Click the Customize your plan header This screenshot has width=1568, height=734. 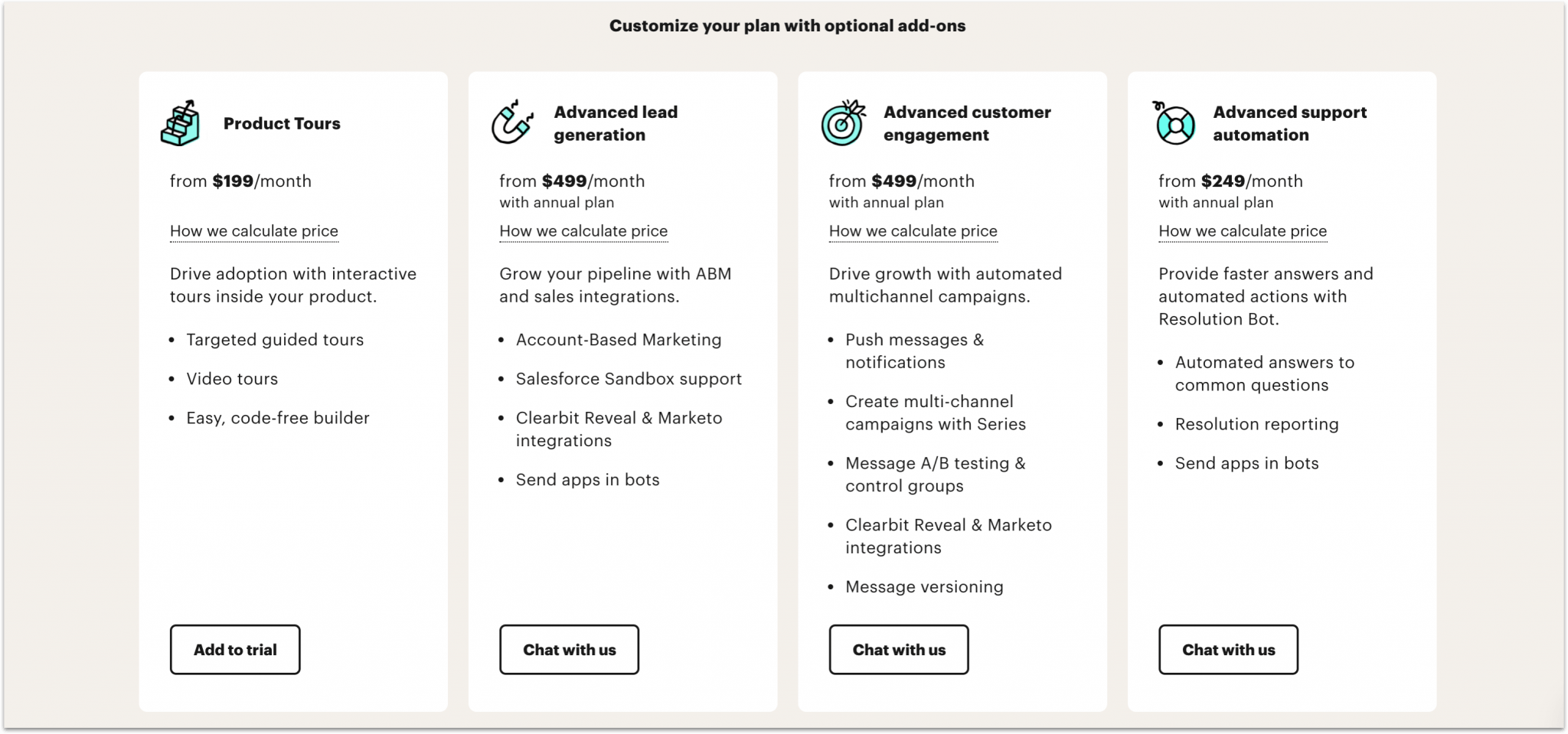(x=786, y=25)
